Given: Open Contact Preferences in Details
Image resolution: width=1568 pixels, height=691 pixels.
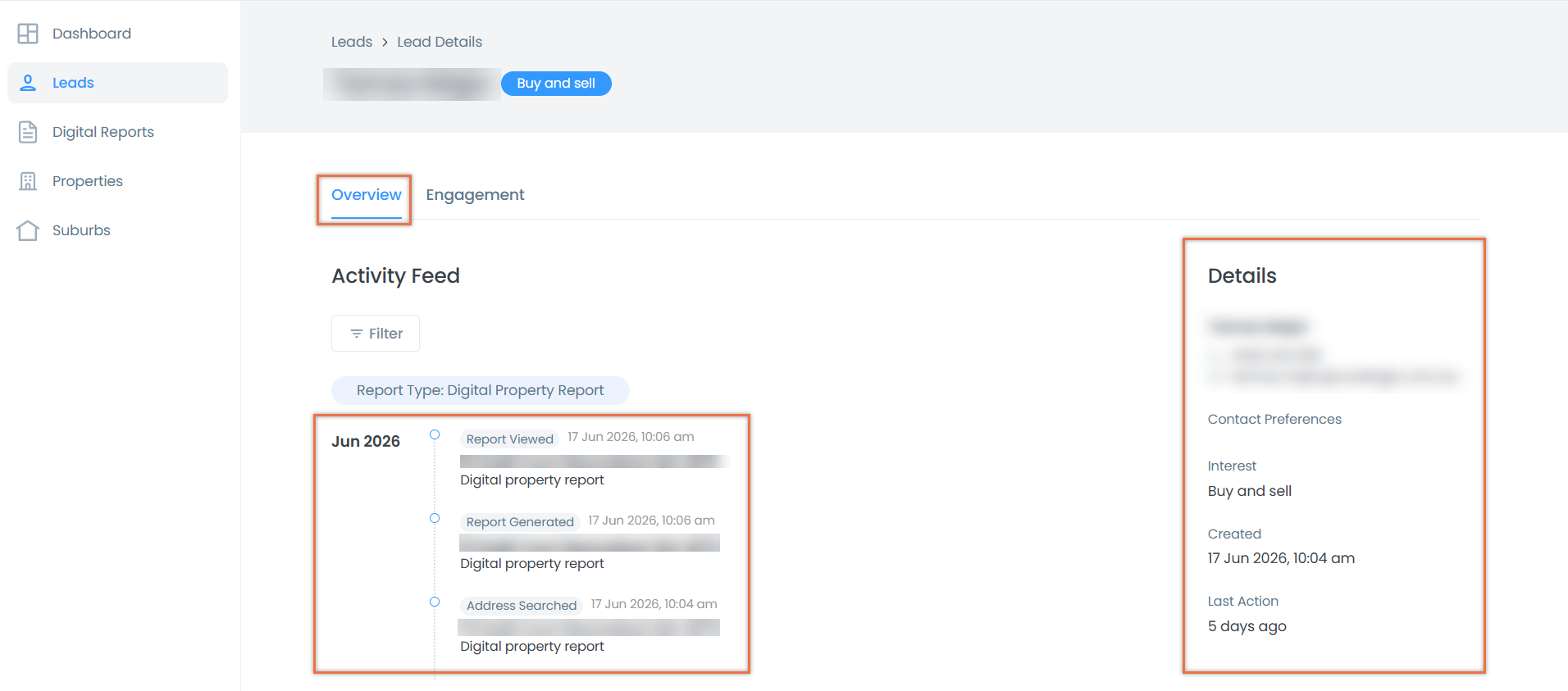Looking at the screenshot, I should pos(1274,419).
